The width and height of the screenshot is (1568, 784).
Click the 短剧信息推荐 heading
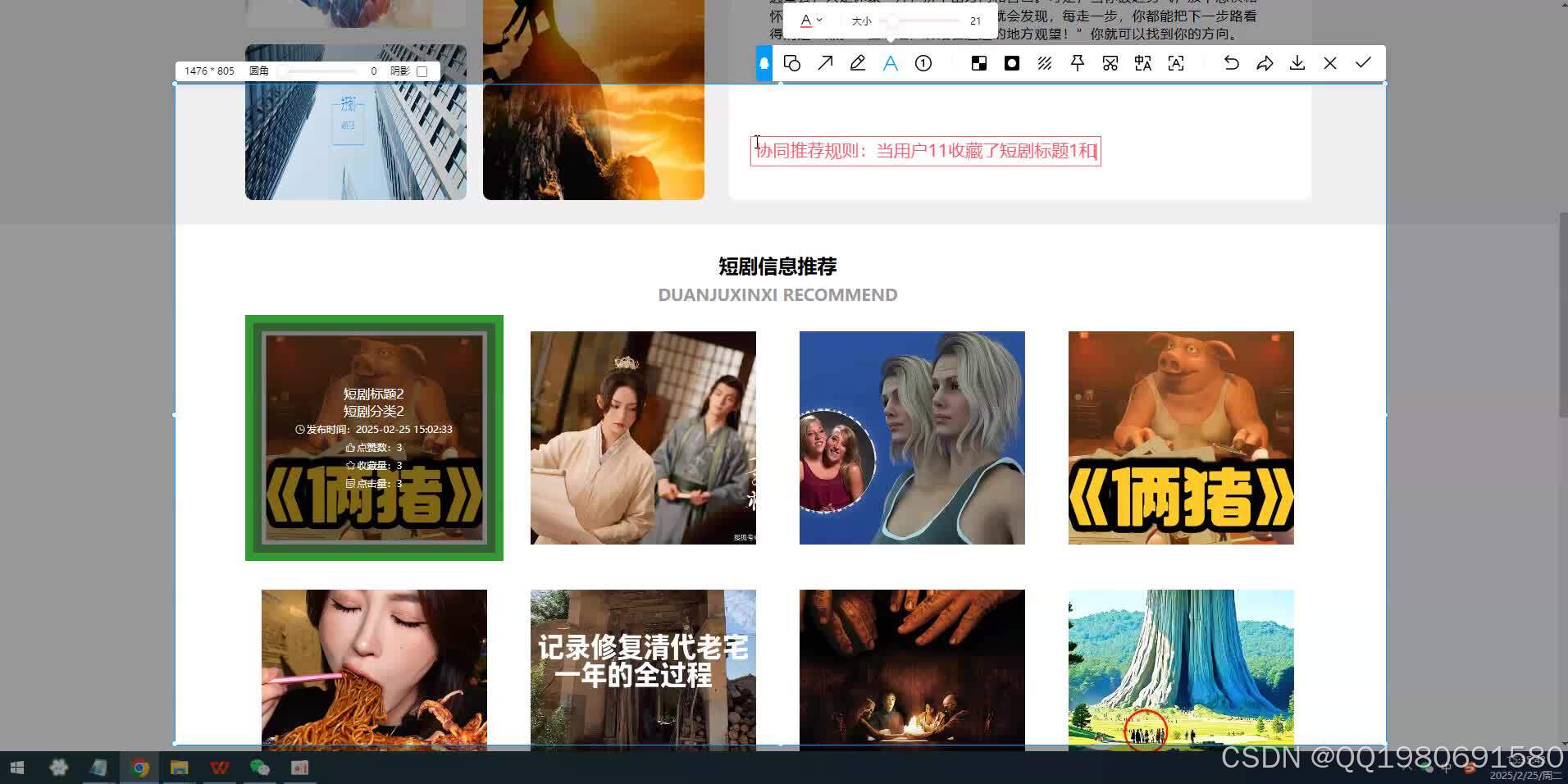(x=777, y=267)
